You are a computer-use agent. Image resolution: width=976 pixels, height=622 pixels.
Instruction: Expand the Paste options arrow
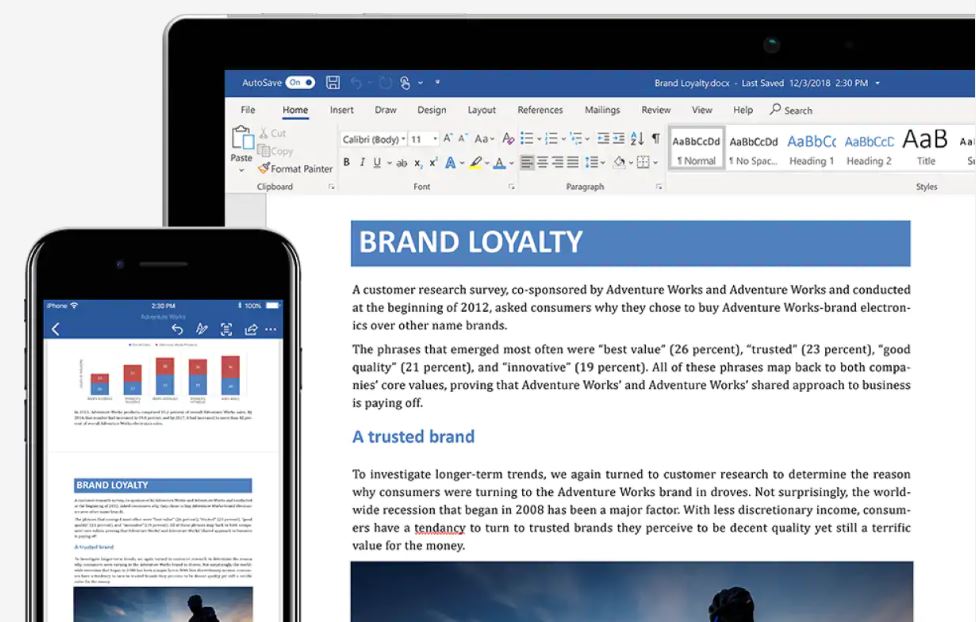242,170
